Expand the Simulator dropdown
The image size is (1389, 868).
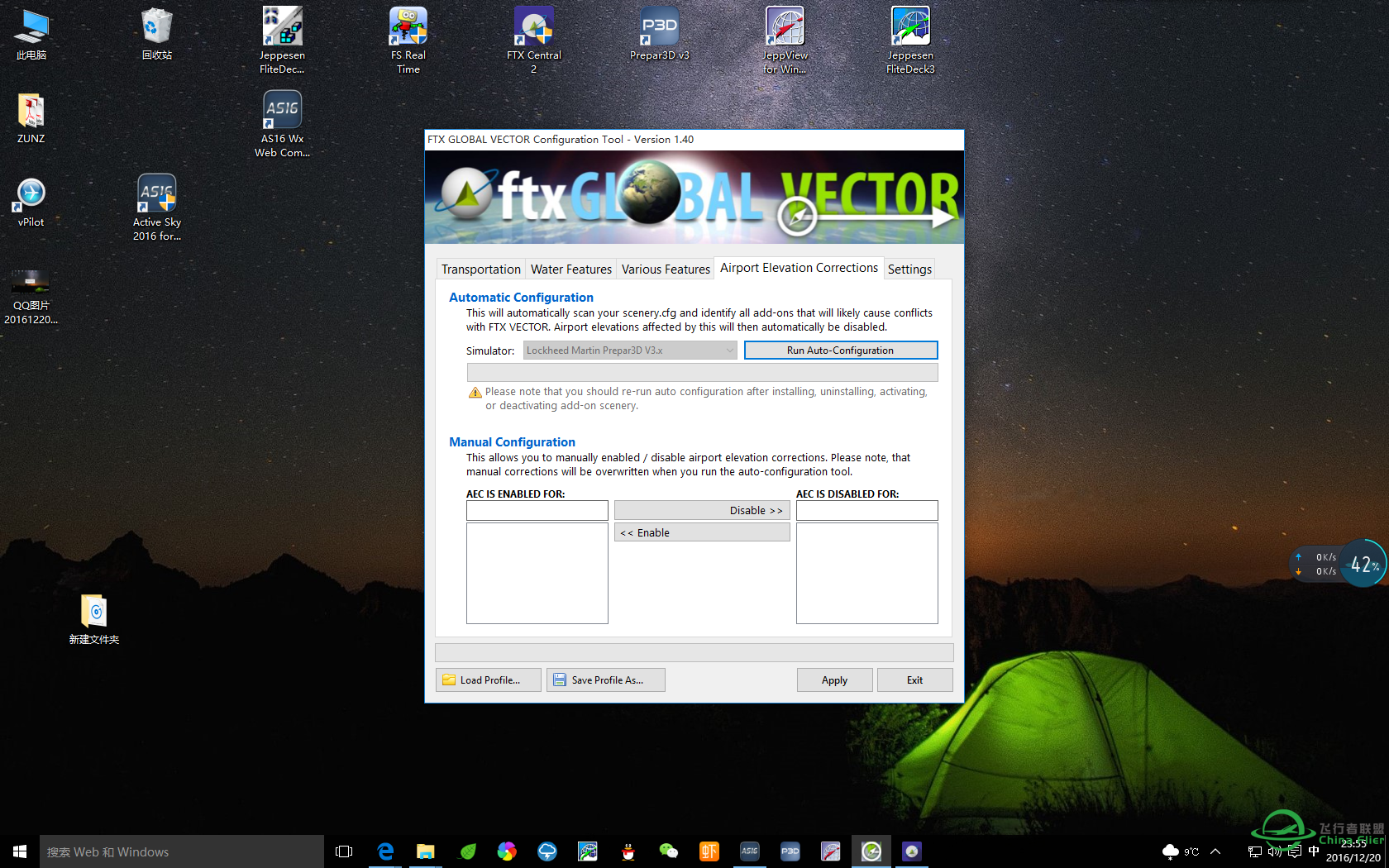(630, 351)
